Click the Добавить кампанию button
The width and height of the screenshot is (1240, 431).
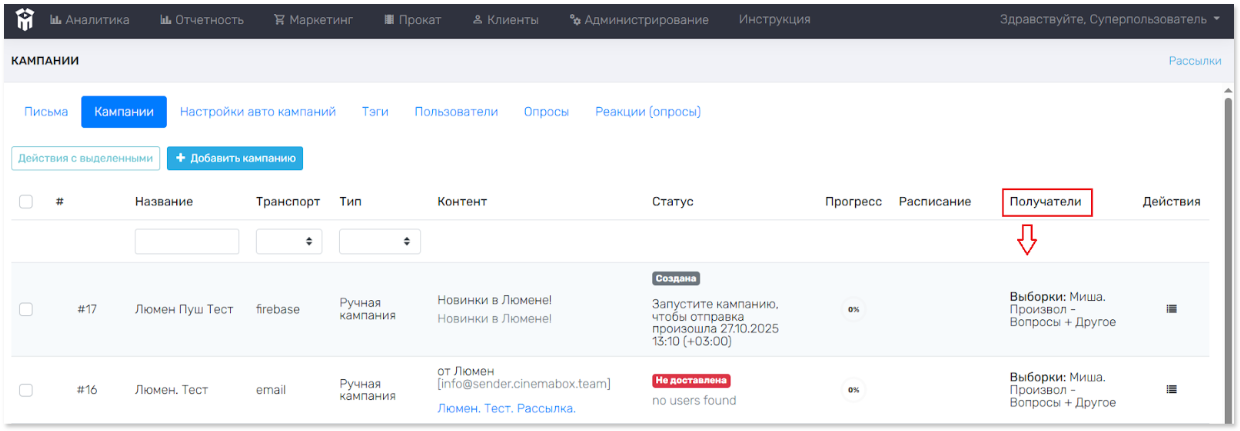click(235, 158)
